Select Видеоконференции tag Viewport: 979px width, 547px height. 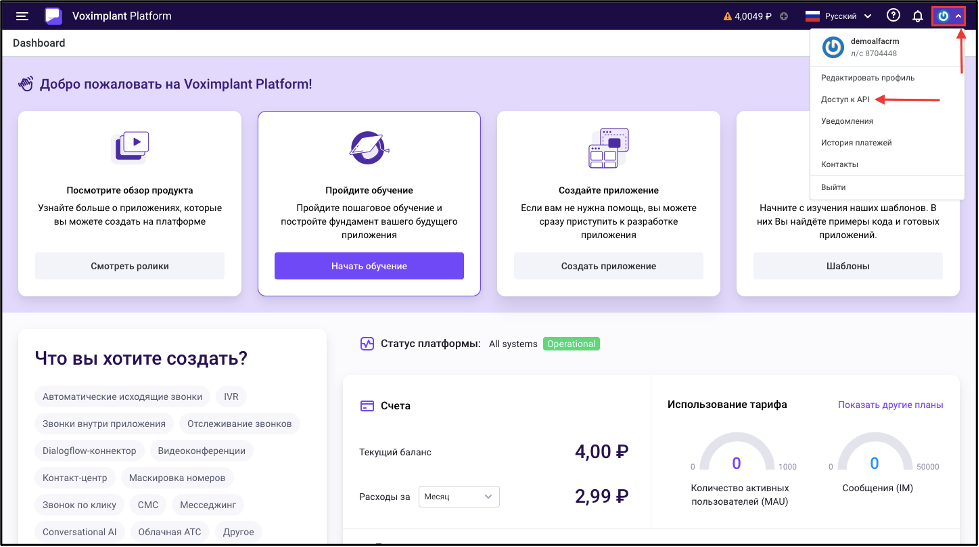click(x=202, y=451)
